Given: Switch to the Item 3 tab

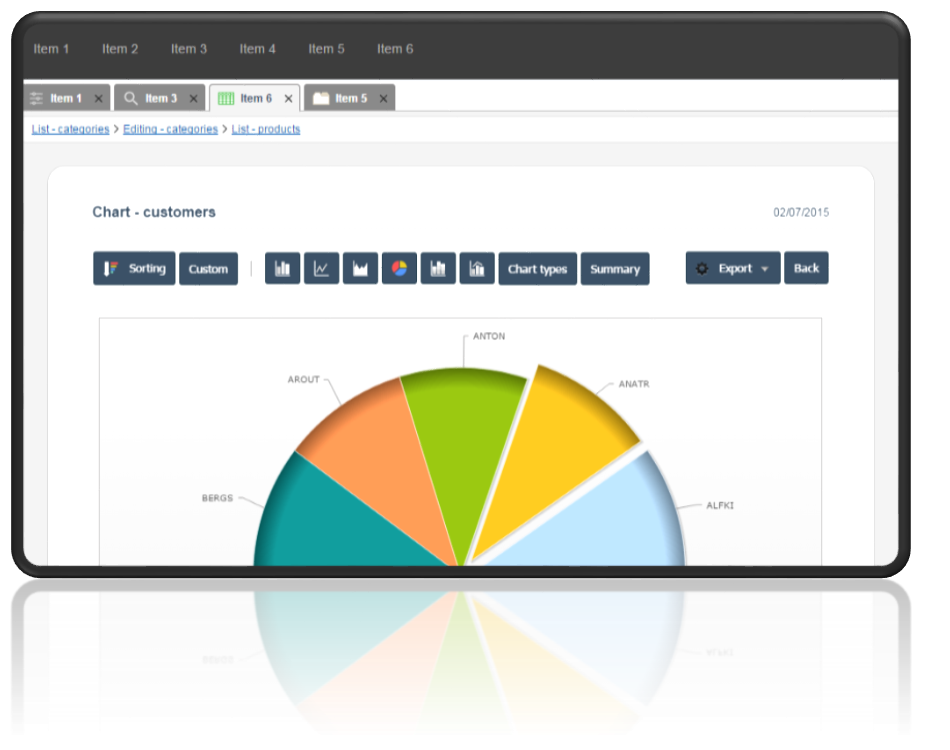Looking at the screenshot, I should 160,98.
